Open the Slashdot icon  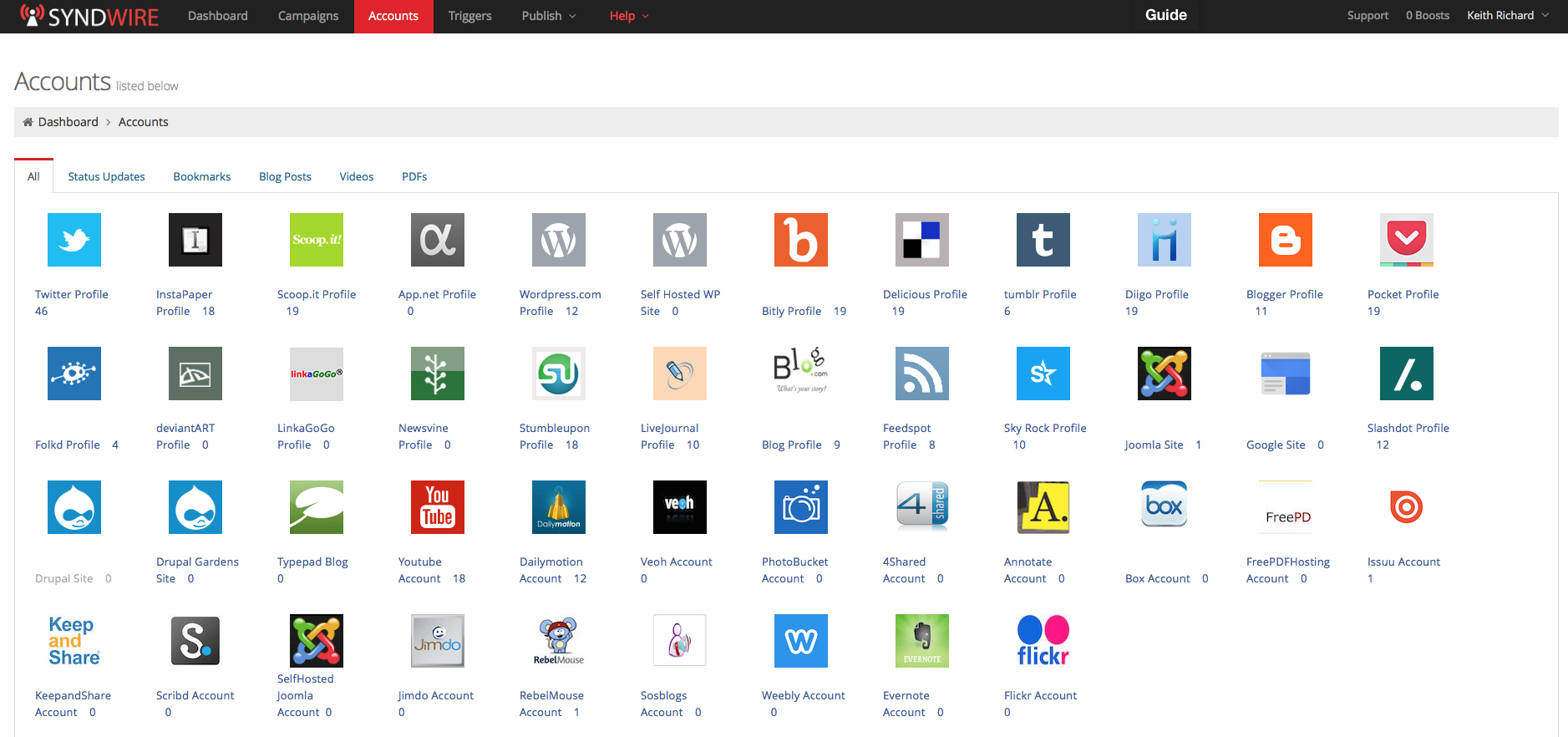click(x=1407, y=374)
